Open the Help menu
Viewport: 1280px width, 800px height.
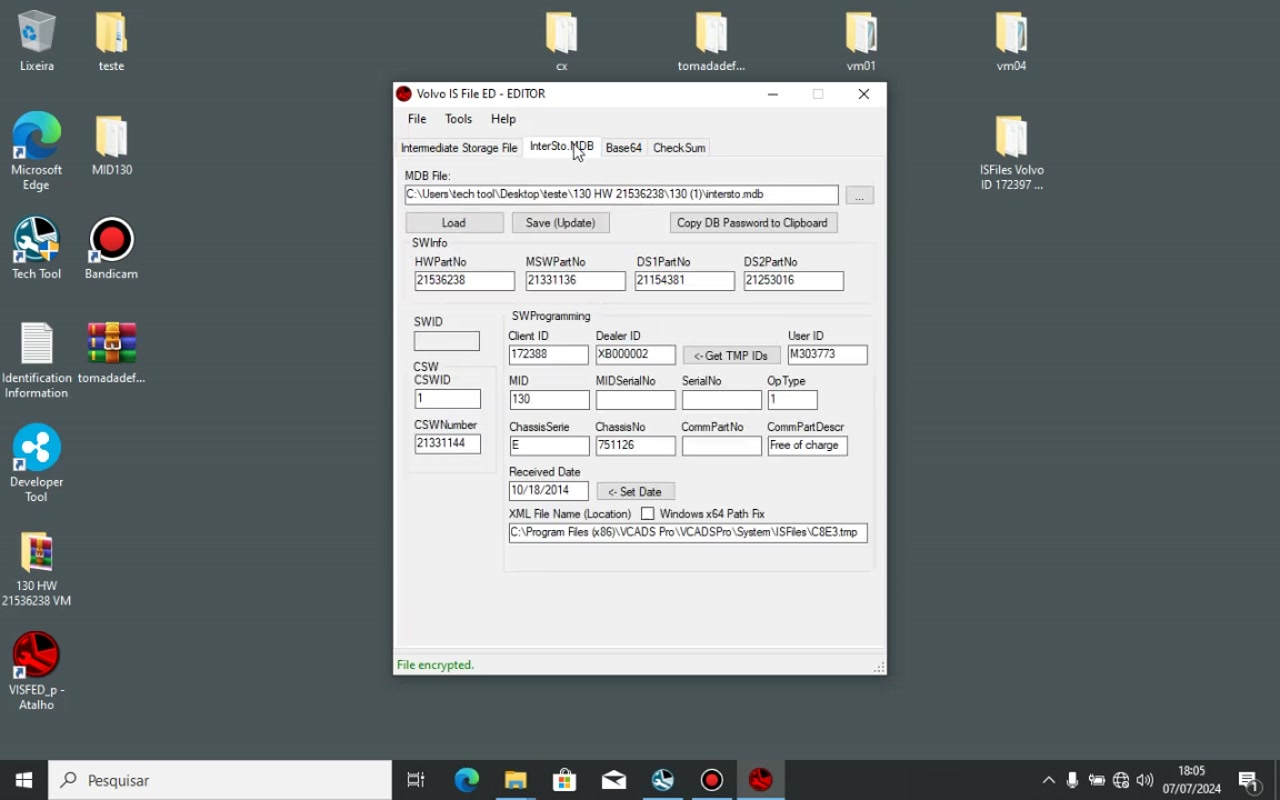click(x=503, y=119)
